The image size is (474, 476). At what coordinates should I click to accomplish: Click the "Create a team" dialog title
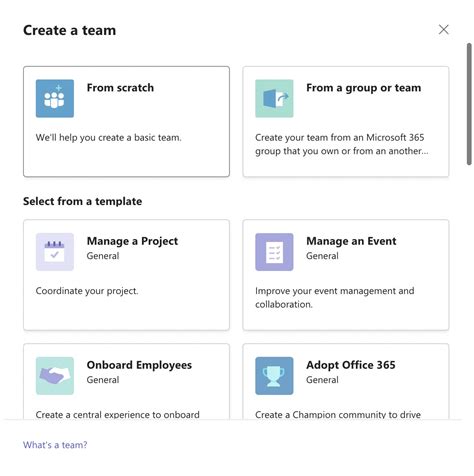tap(69, 30)
